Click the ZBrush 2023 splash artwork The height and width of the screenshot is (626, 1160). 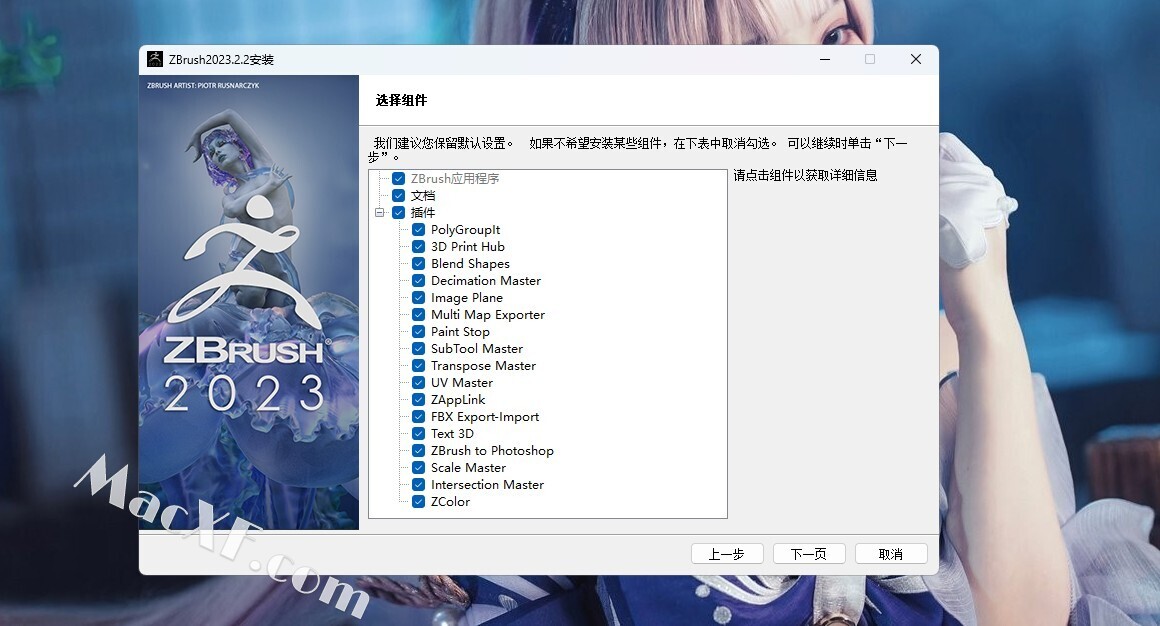point(249,303)
